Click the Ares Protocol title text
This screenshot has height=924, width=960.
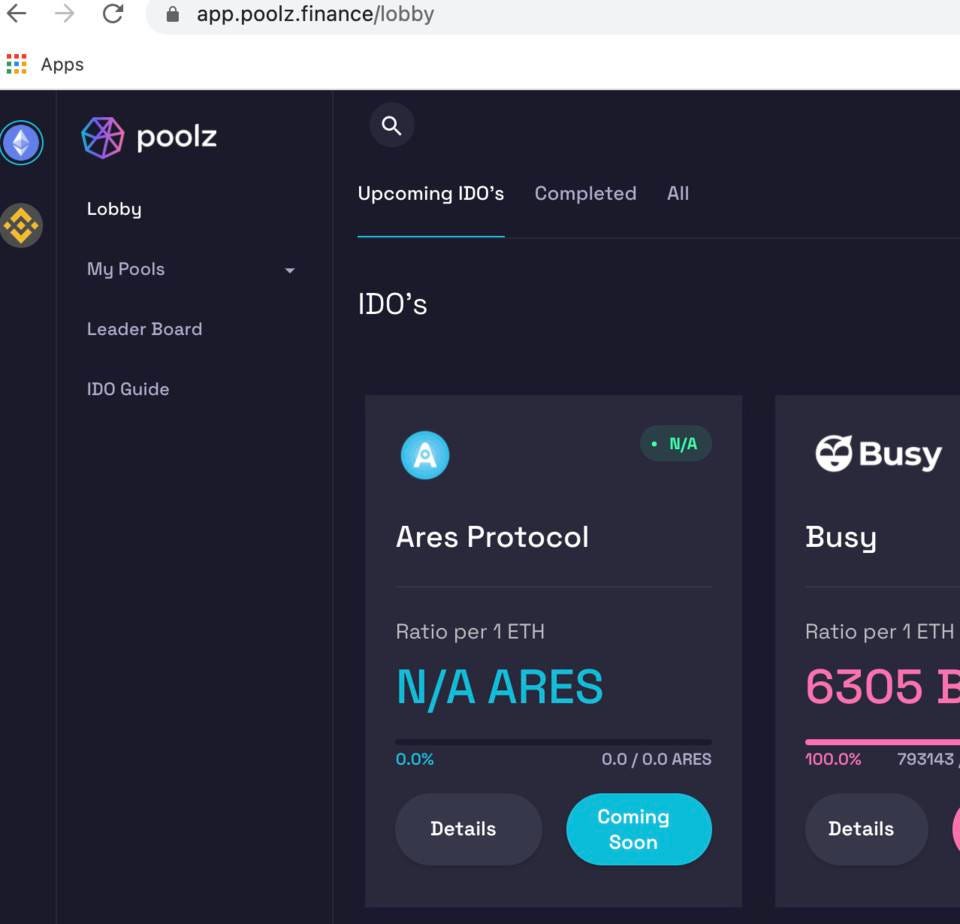click(492, 537)
